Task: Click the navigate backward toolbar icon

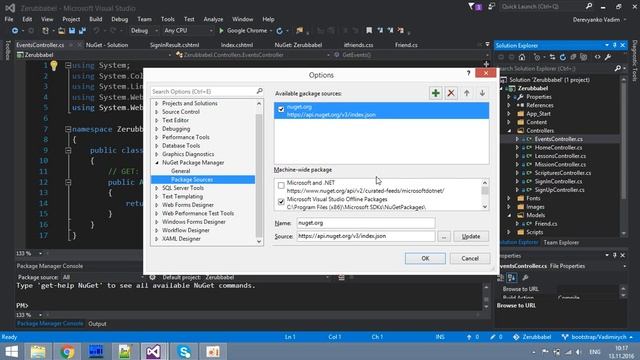Action: click(15, 31)
